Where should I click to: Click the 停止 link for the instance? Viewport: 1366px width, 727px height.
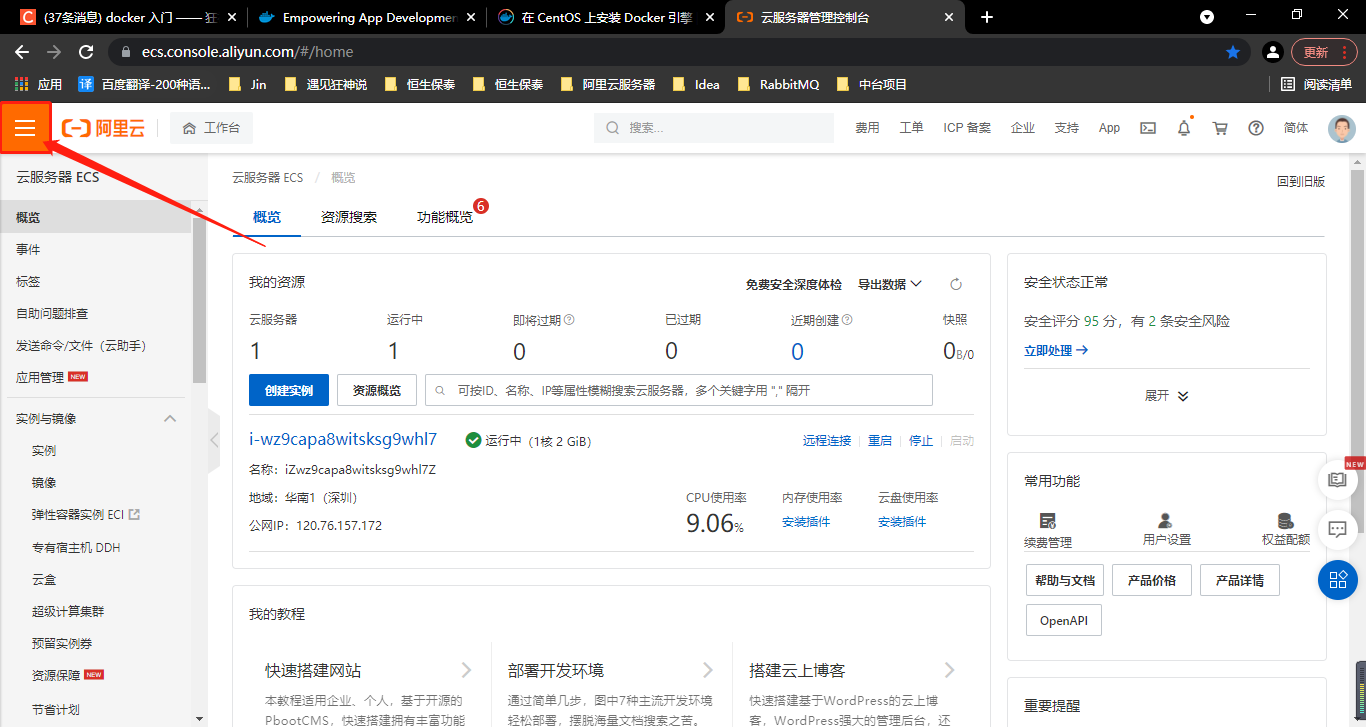921,440
